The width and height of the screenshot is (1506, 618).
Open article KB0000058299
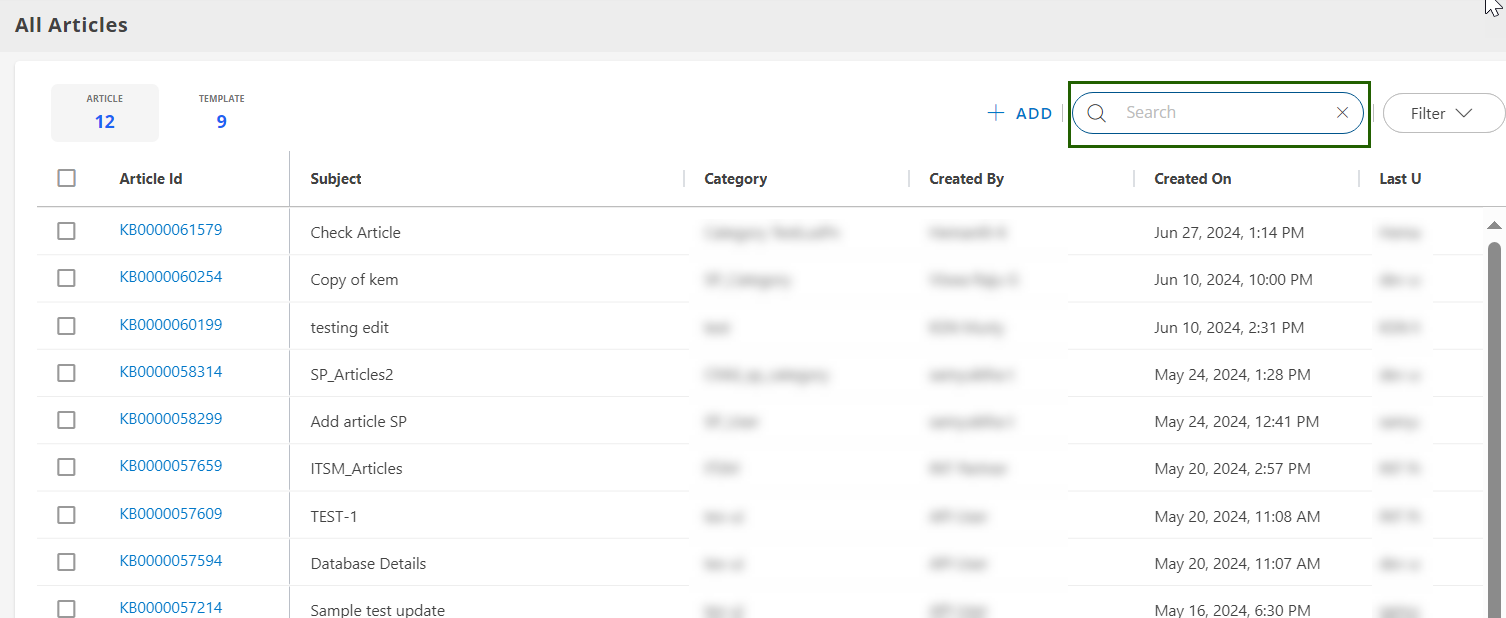171,419
